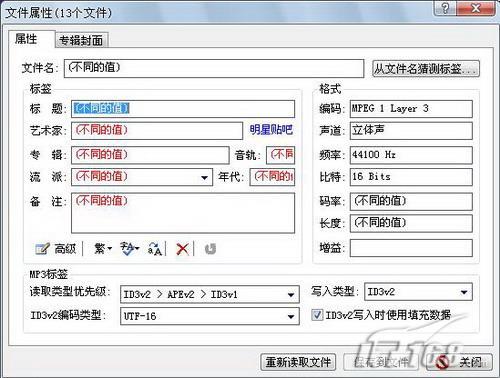
Task: Click the 长度 length field
Action: point(411,223)
